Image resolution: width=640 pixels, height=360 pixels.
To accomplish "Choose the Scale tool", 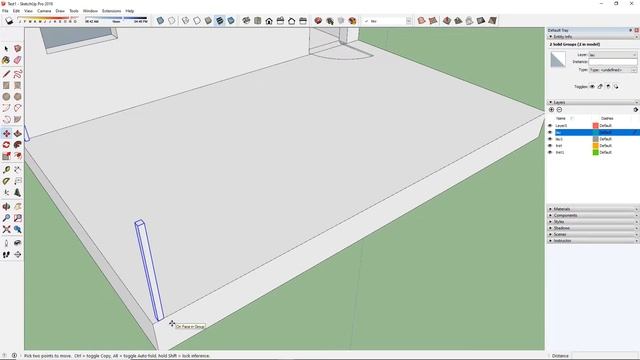I will (x=6, y=156).
